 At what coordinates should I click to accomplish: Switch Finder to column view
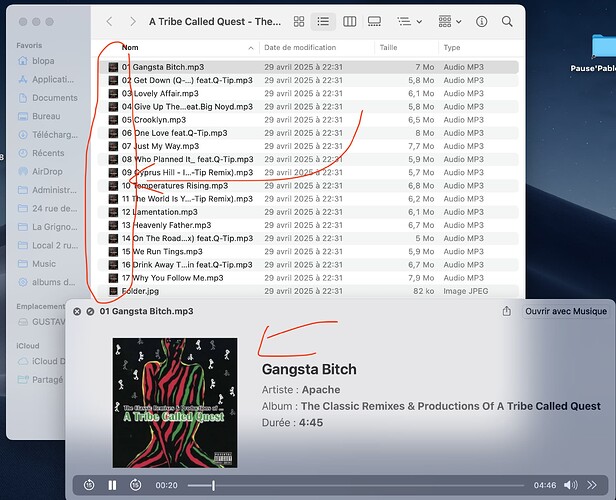(x=349, y=22)
